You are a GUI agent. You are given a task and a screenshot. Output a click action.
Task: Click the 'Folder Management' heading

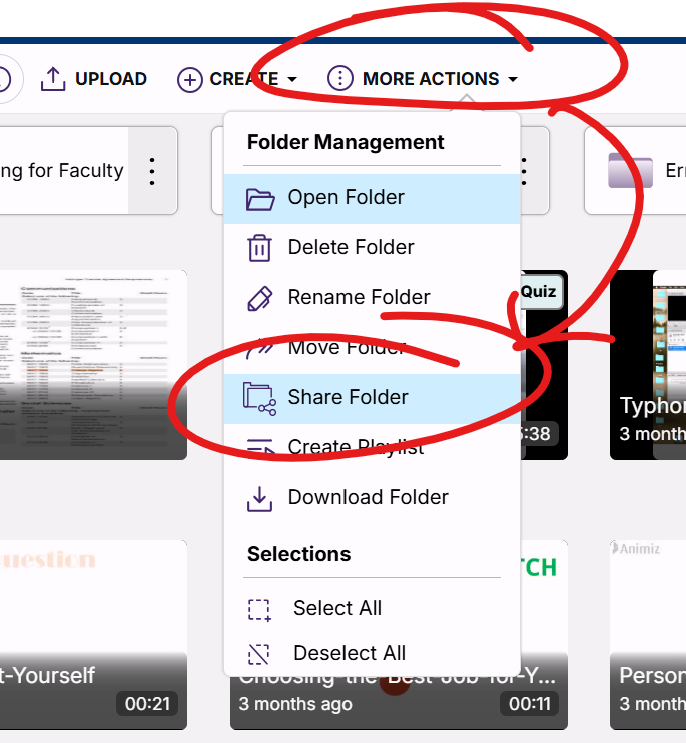coord(345,142)
